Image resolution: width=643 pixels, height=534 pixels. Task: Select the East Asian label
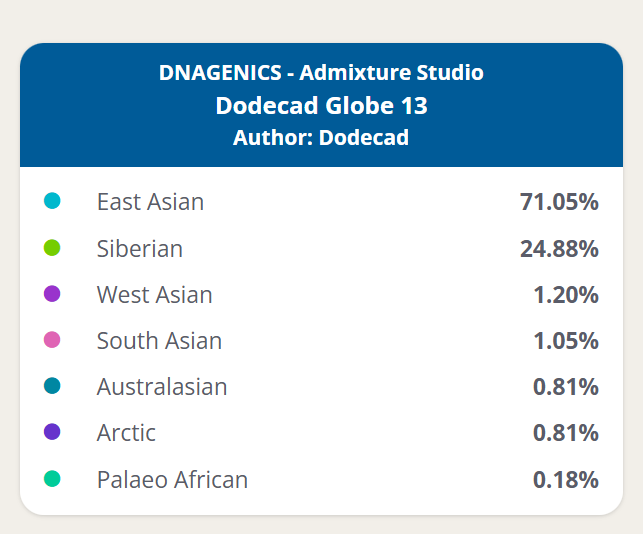(150, 202)
